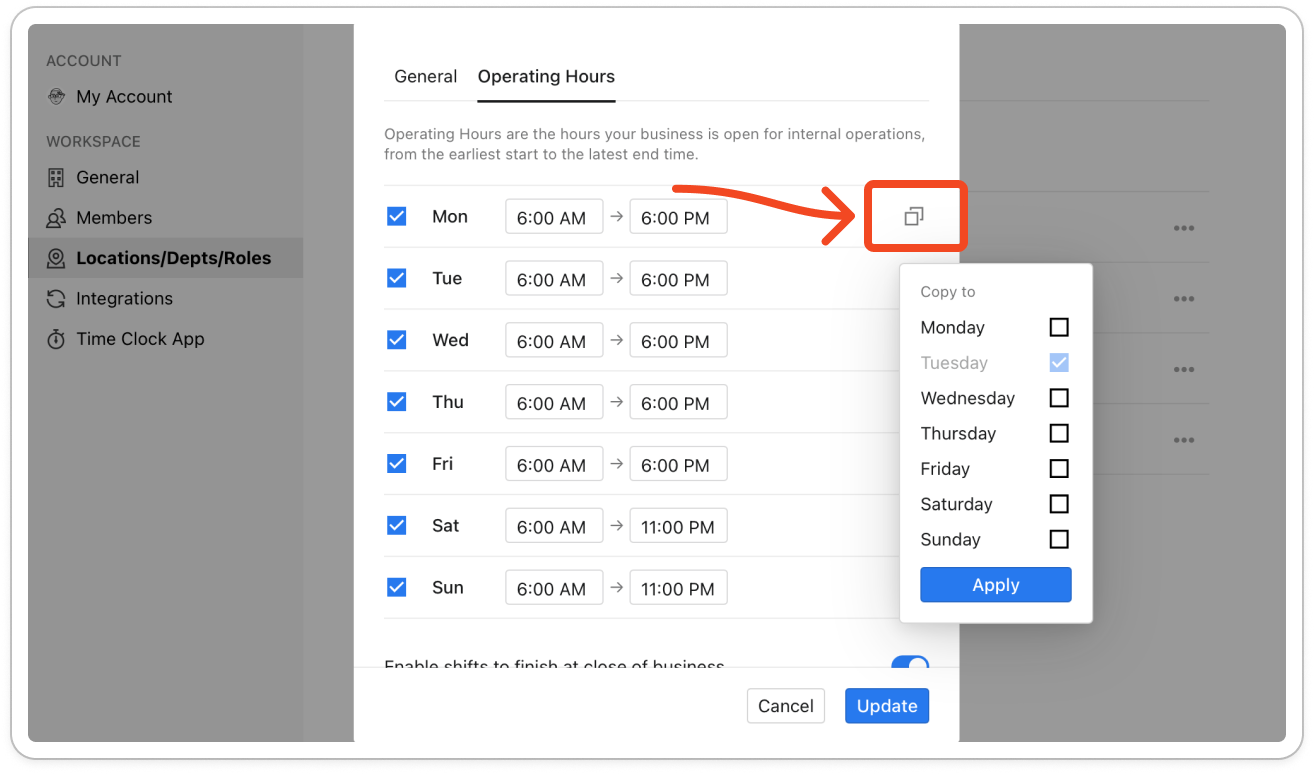Open Wed end time picker
Viewport: 1314px width, 774px height.
pos(678,341)
